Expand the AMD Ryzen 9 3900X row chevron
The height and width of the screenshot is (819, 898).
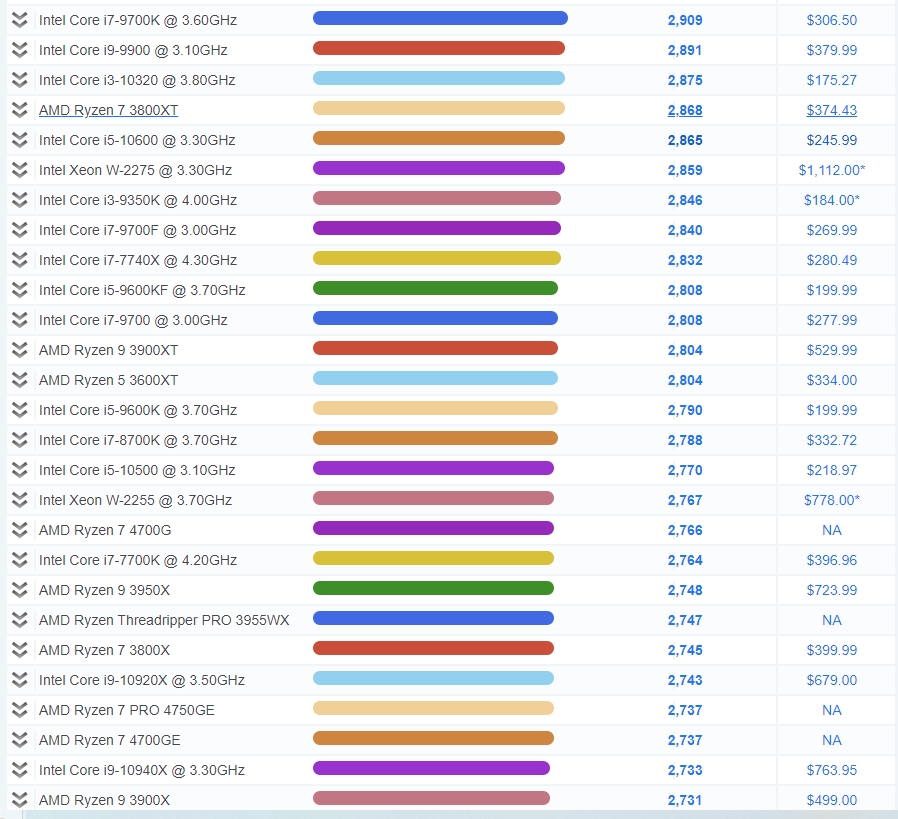[x=19, y=800]
